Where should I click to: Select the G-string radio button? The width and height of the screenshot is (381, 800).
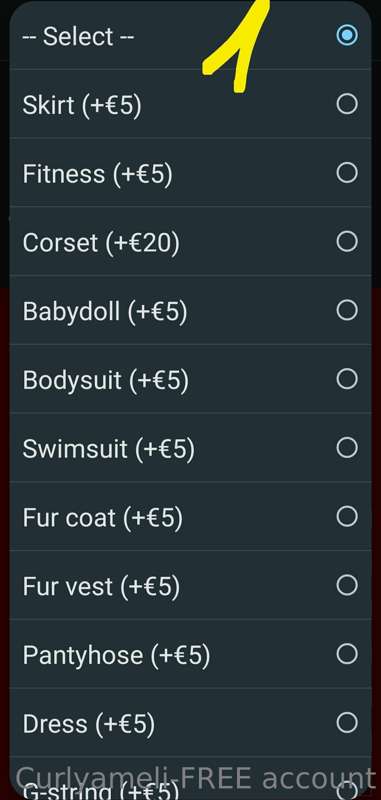(x=347, y=790)
